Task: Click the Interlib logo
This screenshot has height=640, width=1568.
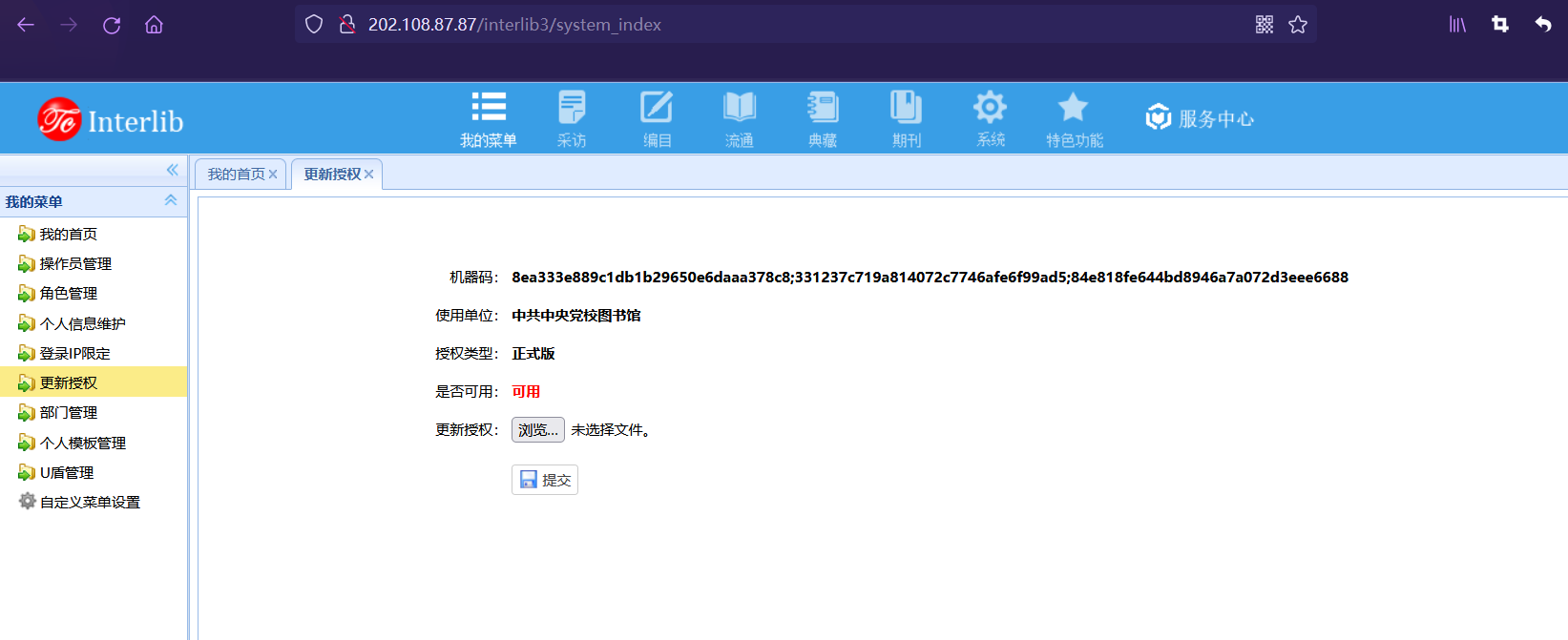Action: [111, 120]
